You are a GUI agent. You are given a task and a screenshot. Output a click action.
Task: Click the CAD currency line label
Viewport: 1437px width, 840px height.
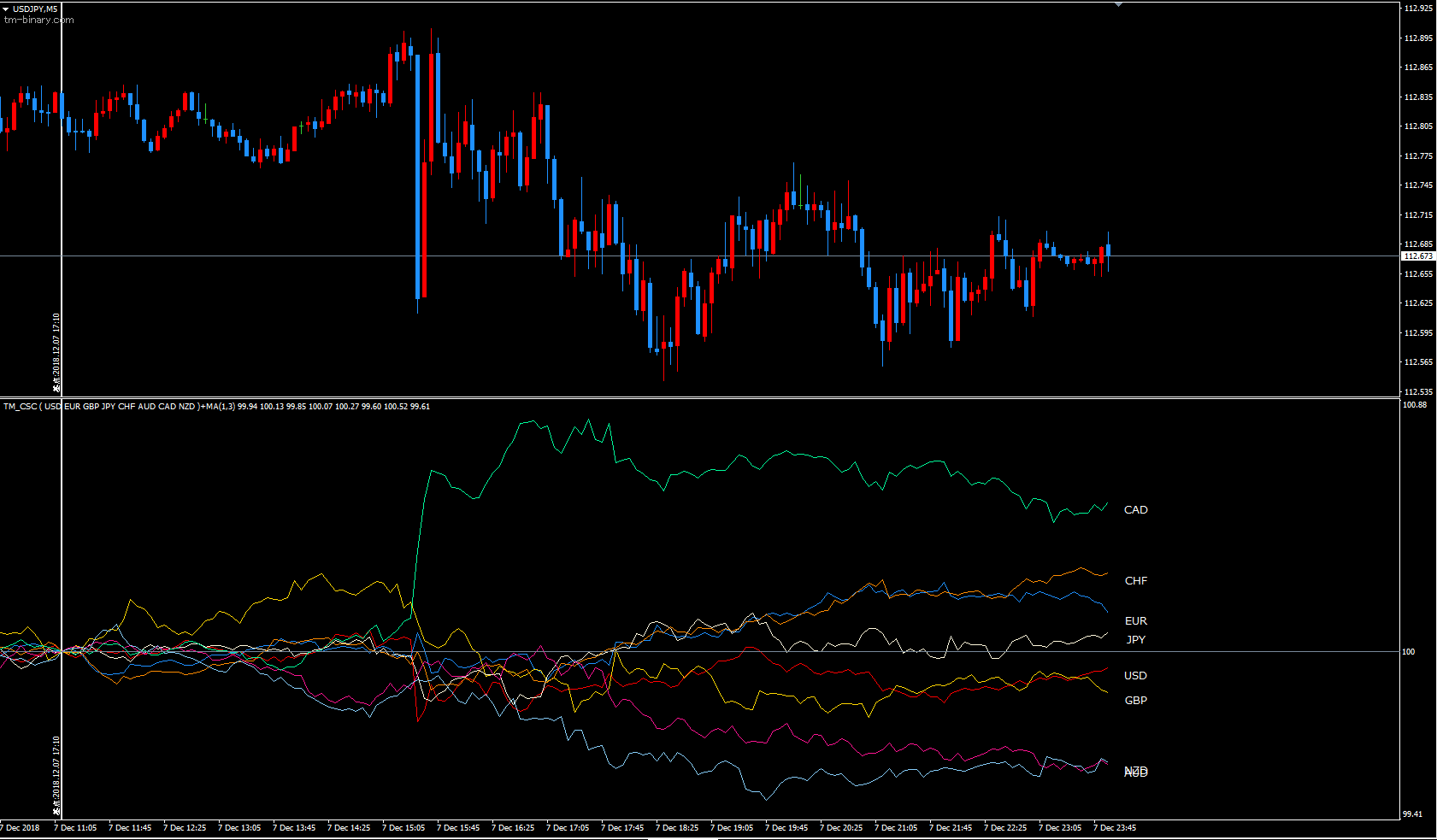[1136, 510]
